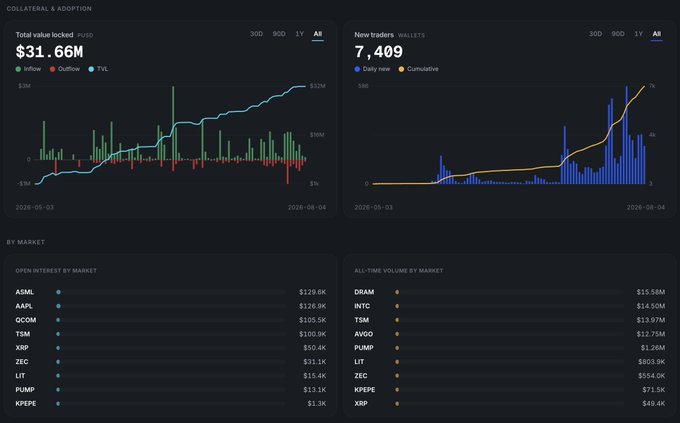Click the tallest green inflow bar

(x=173, y=123)
